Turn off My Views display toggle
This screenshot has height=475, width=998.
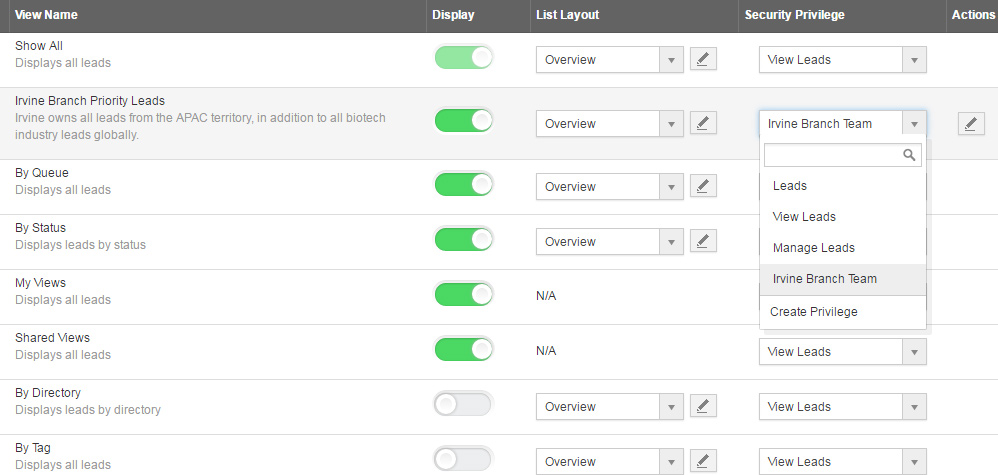pos(464,295)
